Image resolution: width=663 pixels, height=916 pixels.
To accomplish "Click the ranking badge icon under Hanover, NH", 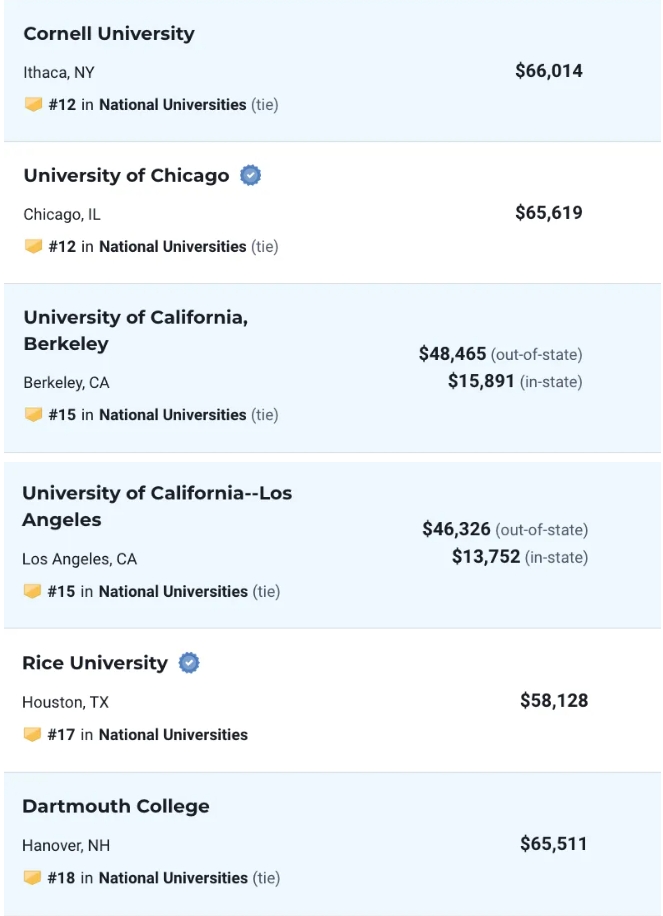I will pos(33,878).
